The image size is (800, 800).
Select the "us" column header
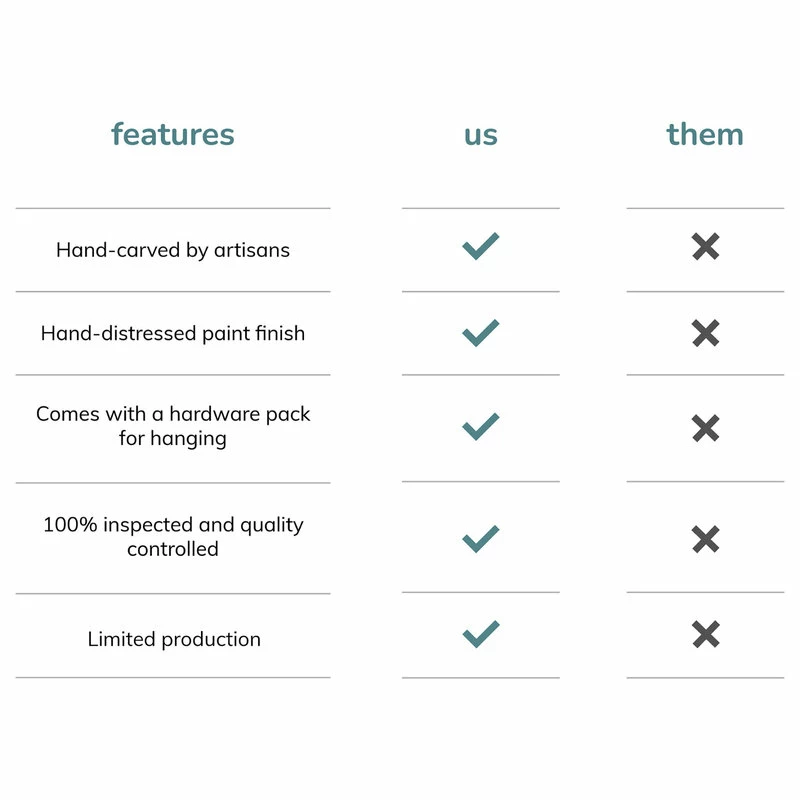click(x=480, y=135)
